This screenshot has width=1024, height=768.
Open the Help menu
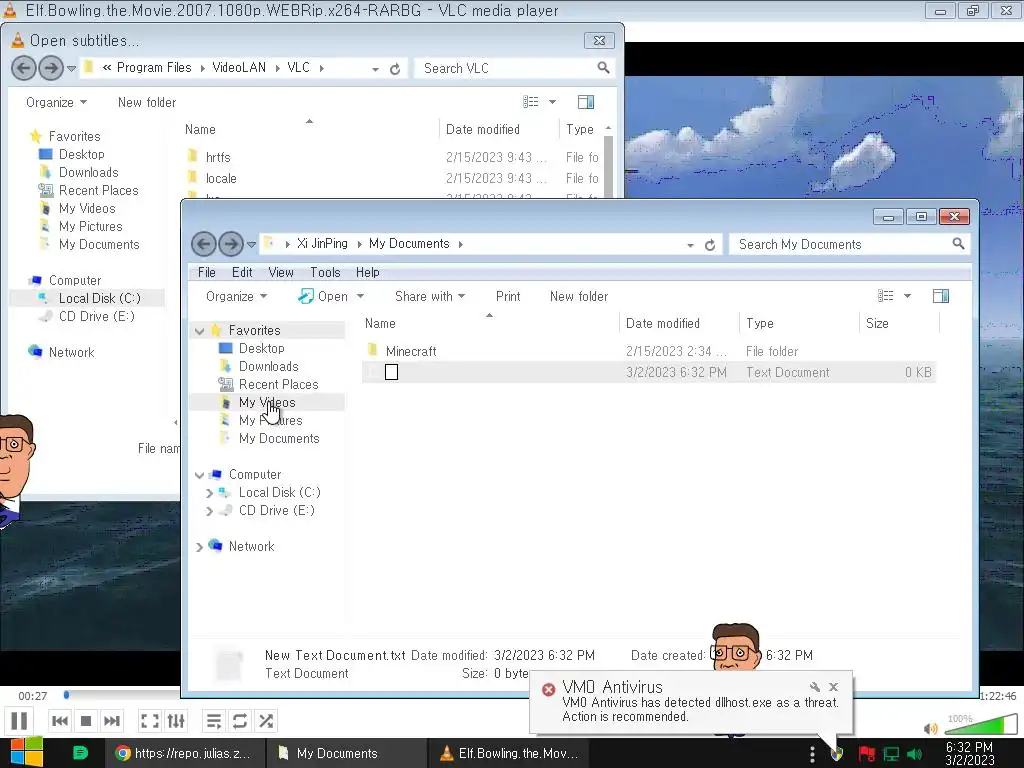(x=368, y=272)
